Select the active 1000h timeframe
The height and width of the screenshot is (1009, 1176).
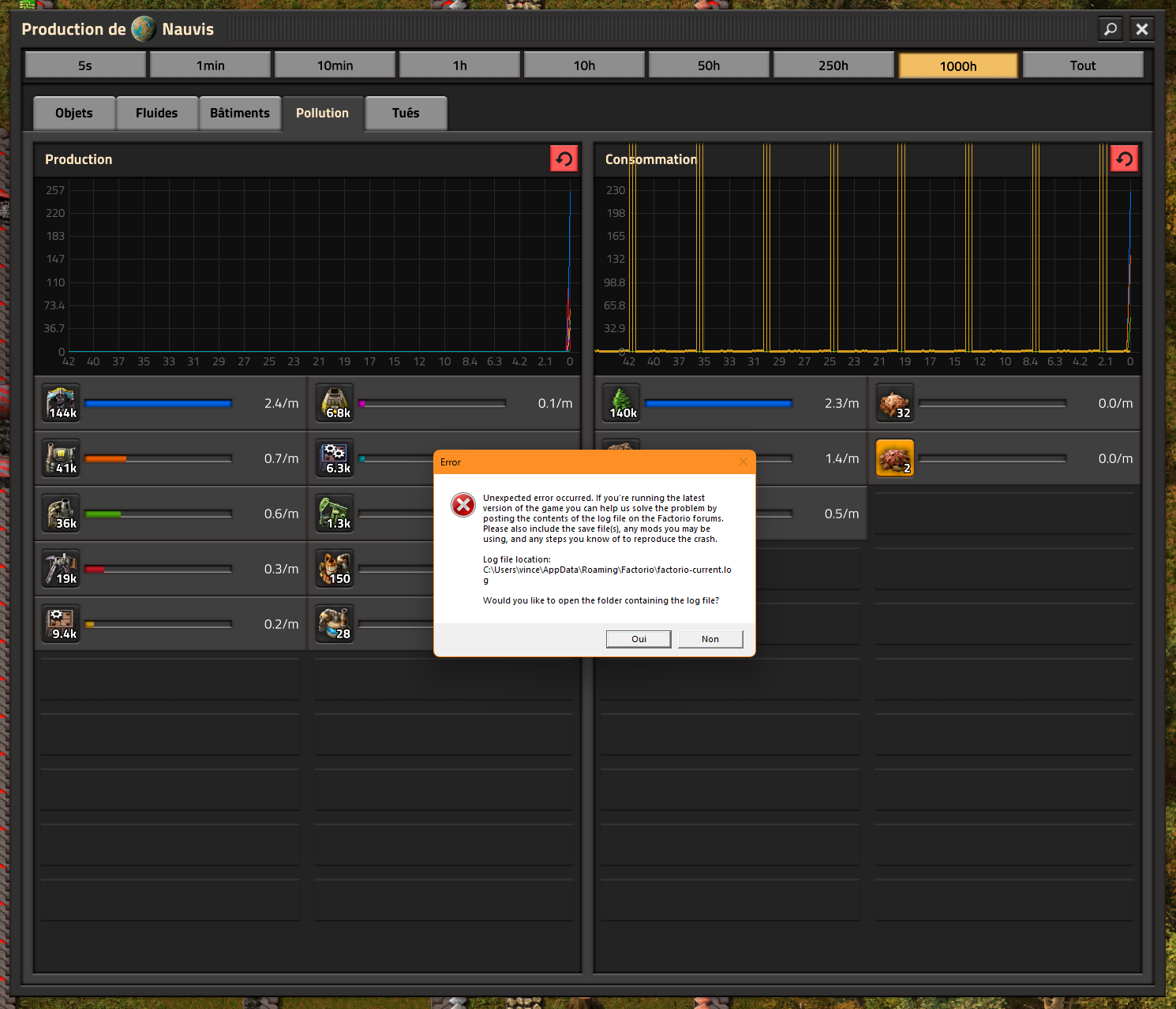[x=958, y=65]
